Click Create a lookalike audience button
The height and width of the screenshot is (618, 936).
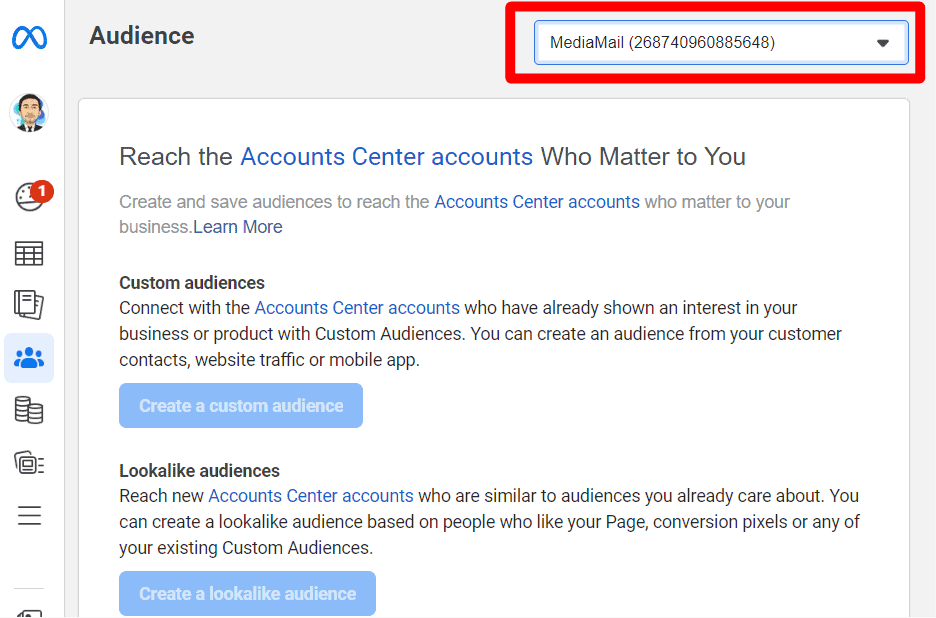[x=248, y=594]
